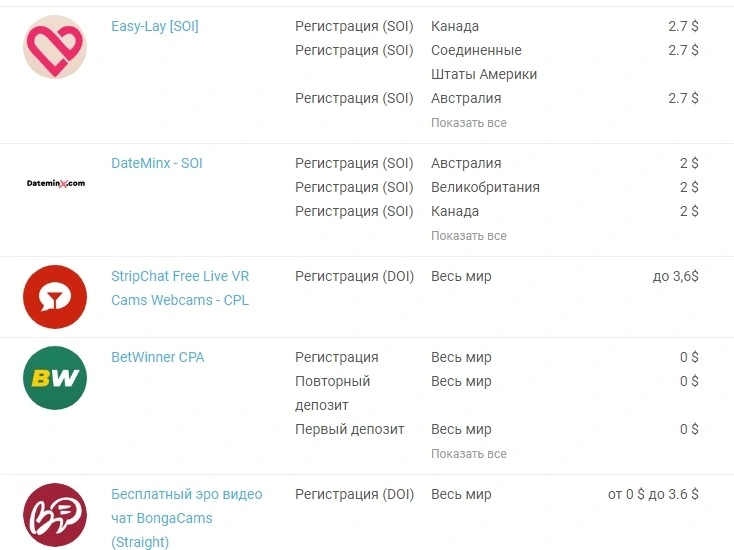Click the green BW BetWinner logo

click(x=55, y=378)
